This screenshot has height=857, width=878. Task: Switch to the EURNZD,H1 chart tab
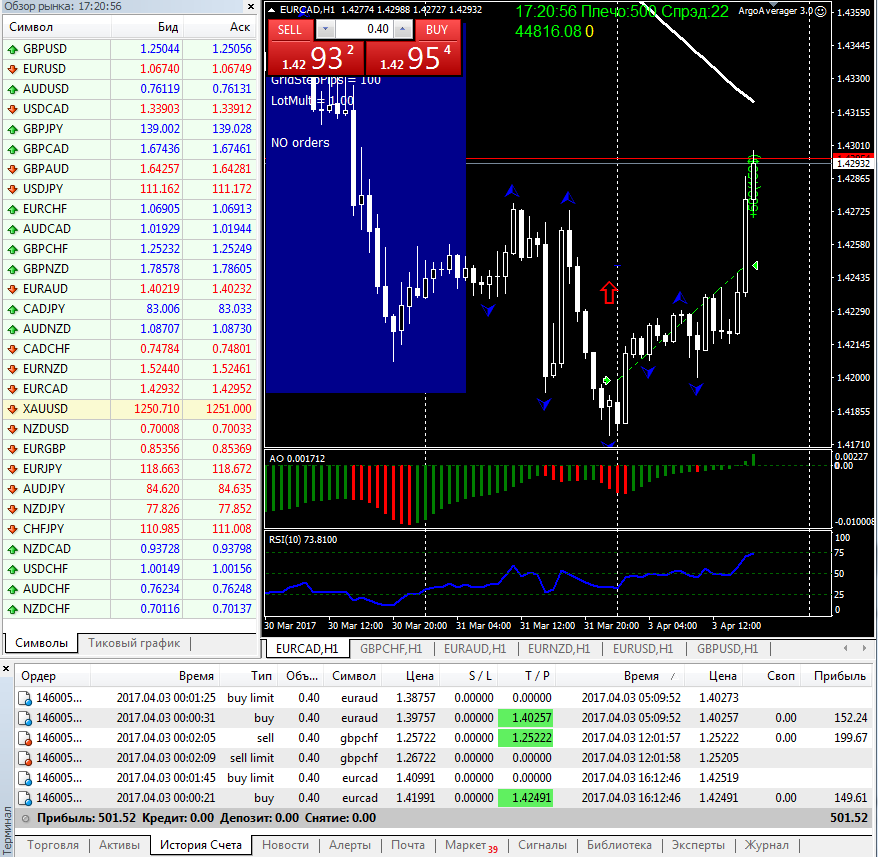coord(559,649)
